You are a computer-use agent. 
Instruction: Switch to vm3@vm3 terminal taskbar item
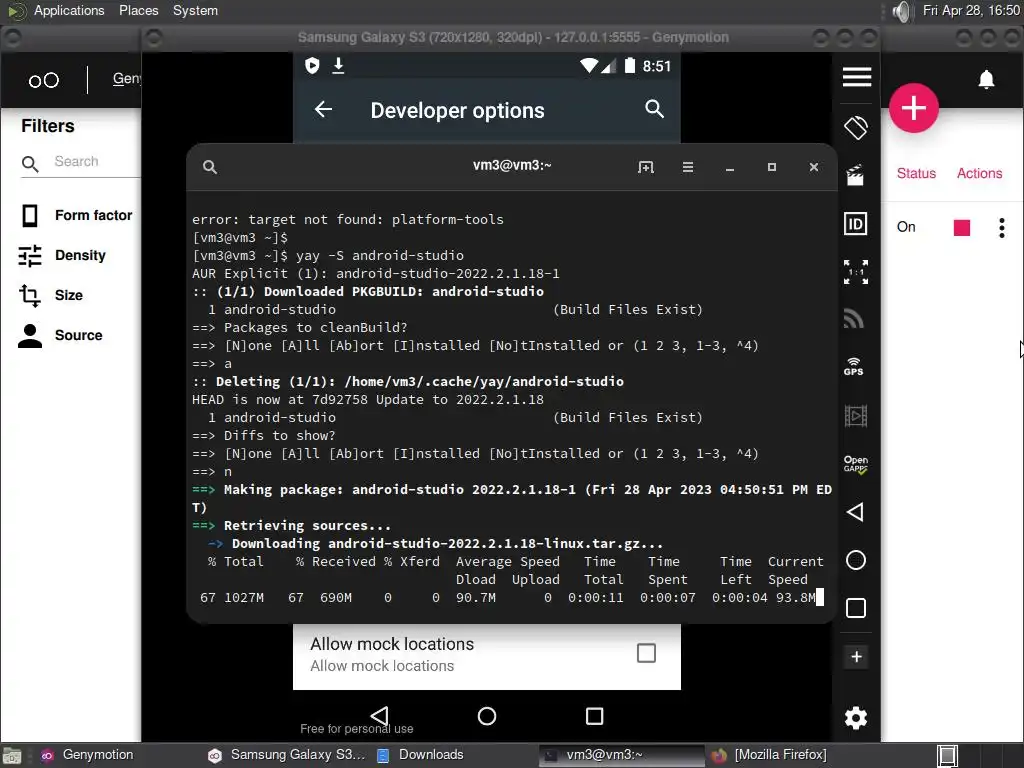pyautogui.click(x=621, y=755)
